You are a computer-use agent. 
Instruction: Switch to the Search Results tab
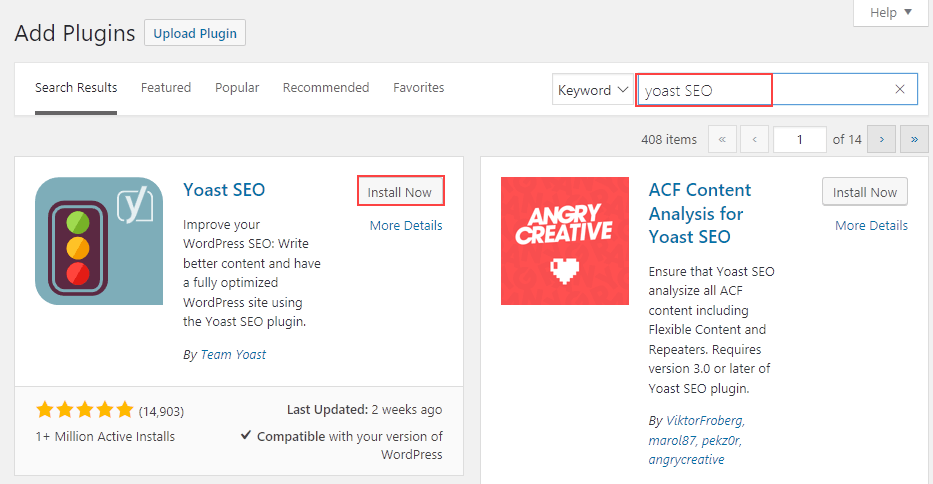76,88
